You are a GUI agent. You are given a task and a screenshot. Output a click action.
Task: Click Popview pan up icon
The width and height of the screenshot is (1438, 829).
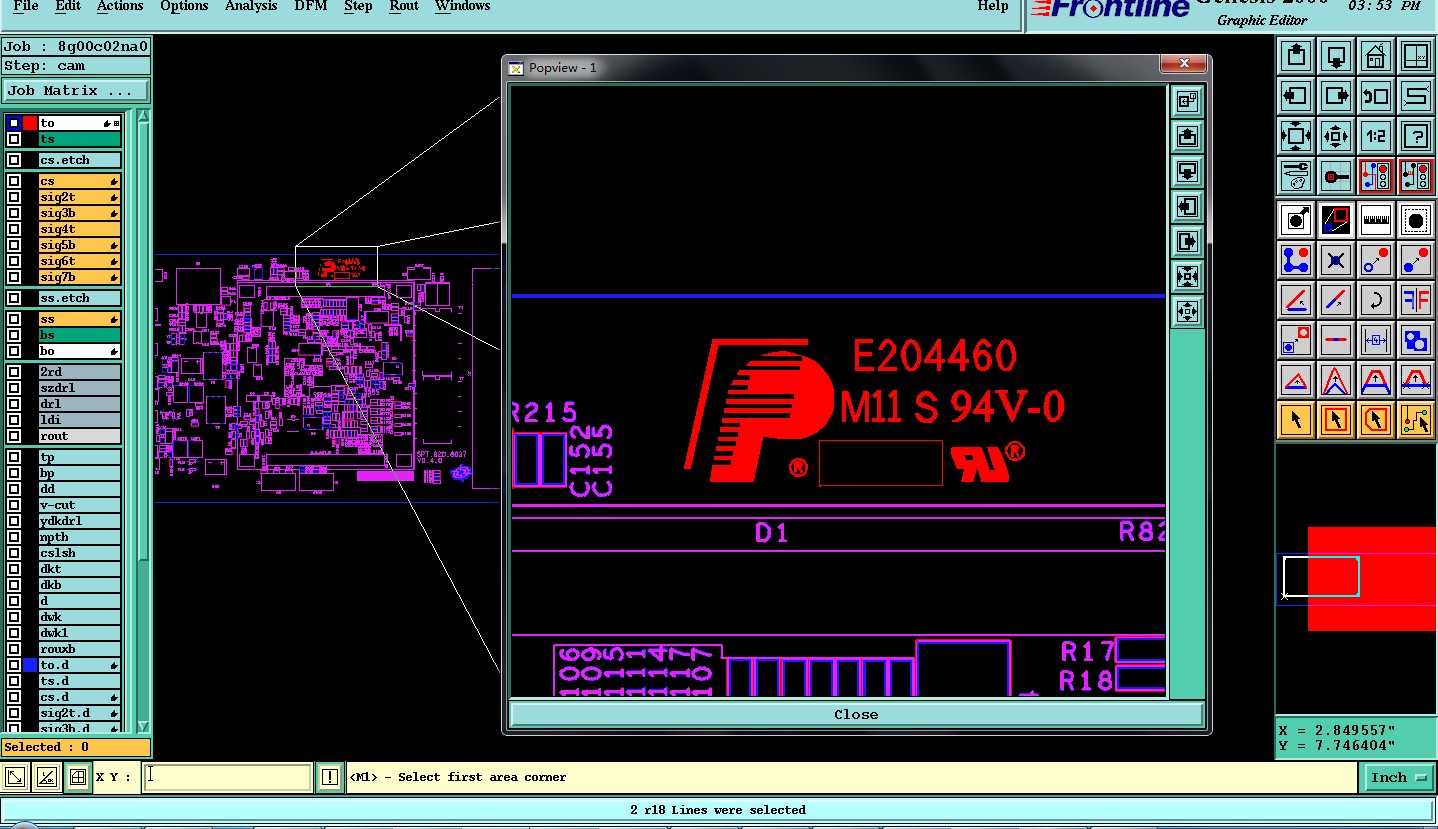1187,136
